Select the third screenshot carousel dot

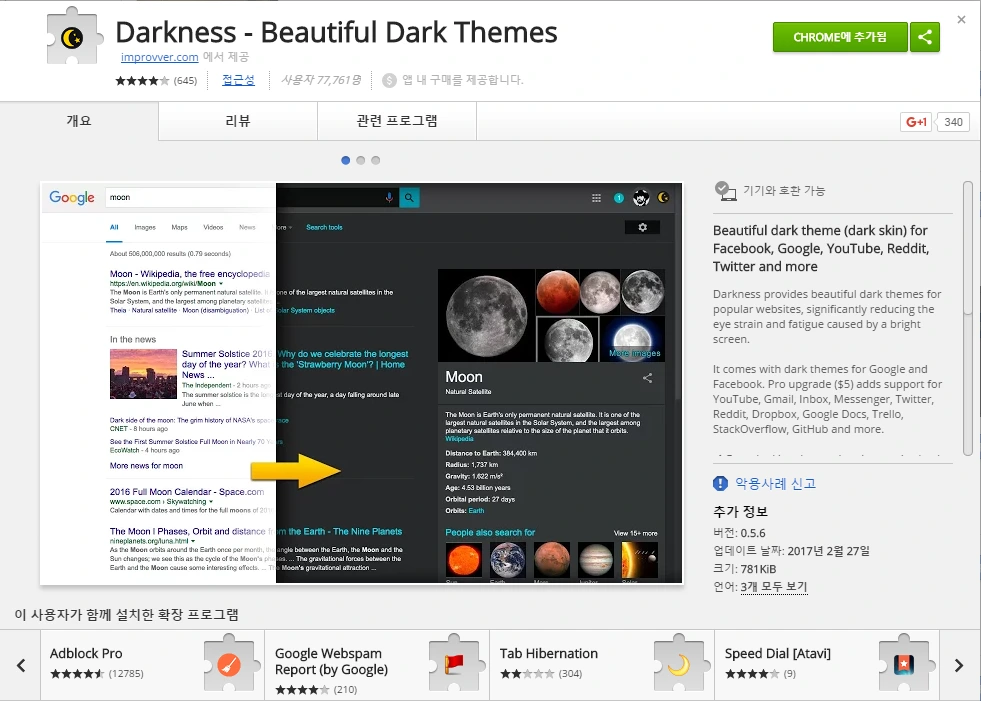click(x=375, y=160)
